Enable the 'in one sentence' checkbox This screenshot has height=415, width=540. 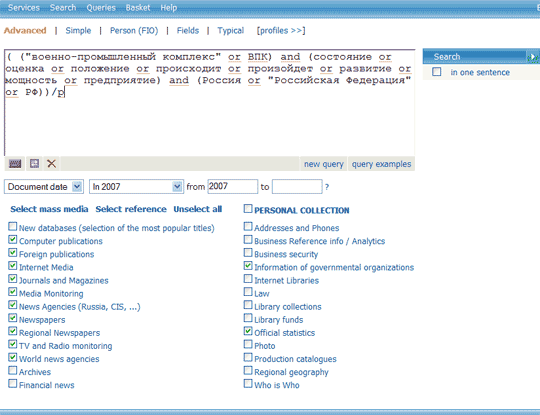[437, 72]
